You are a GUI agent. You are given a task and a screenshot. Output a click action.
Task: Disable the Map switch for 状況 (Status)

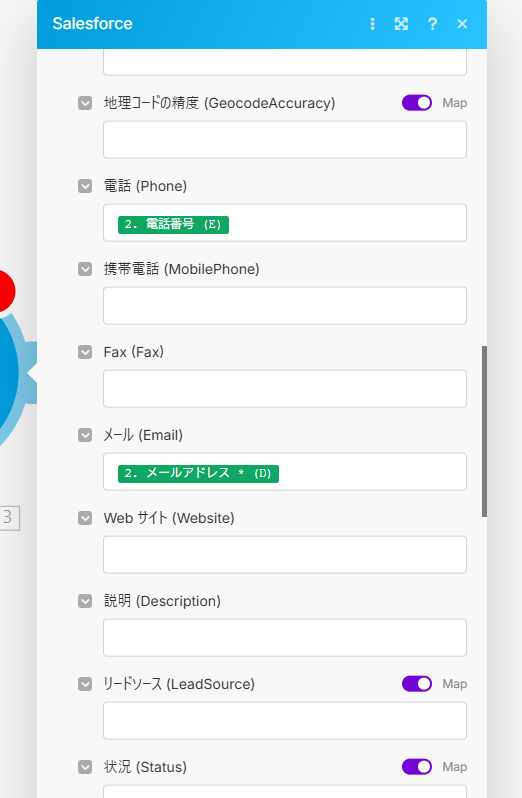(417, 767)
